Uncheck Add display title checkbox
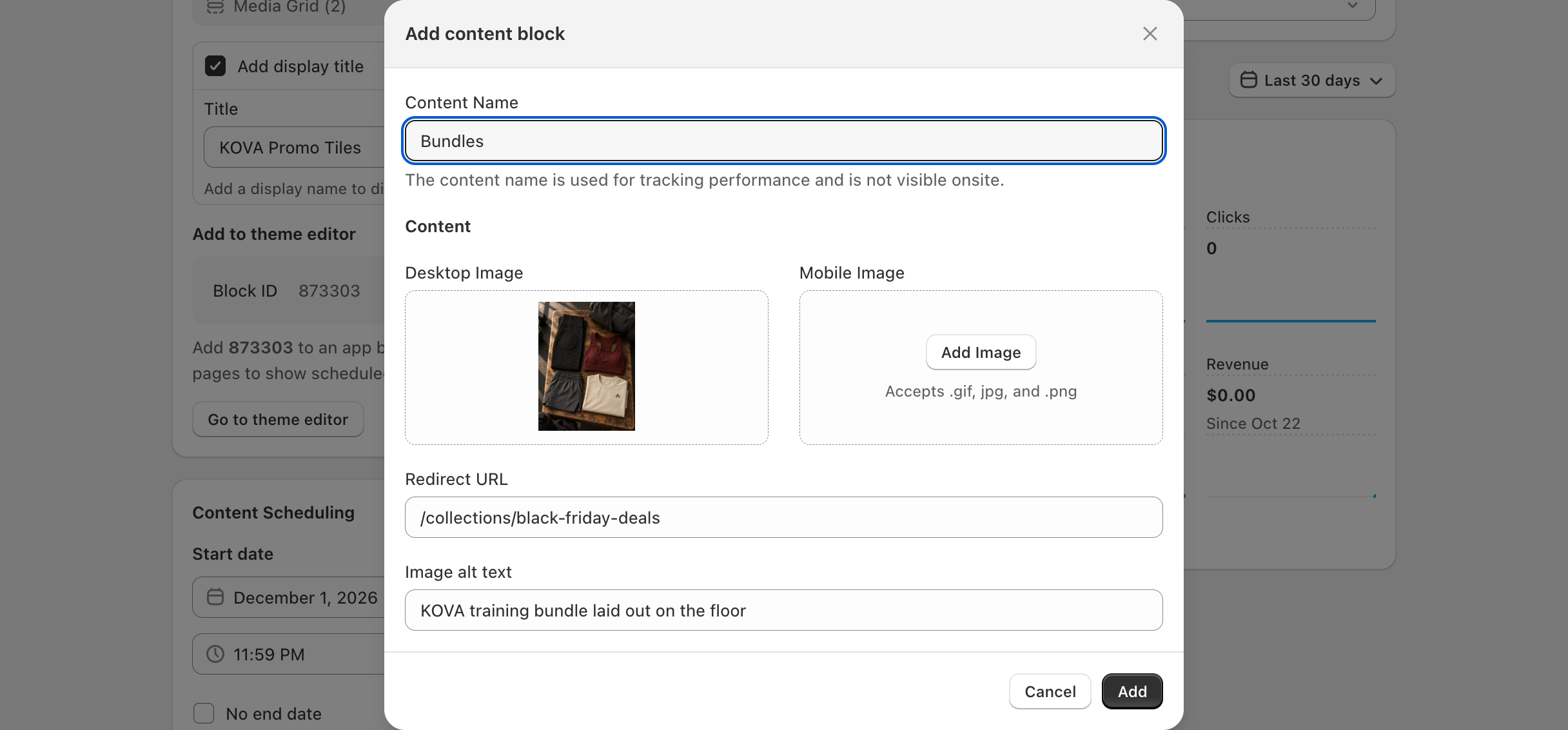The image size is (1568, 730). tap(215, 66)
